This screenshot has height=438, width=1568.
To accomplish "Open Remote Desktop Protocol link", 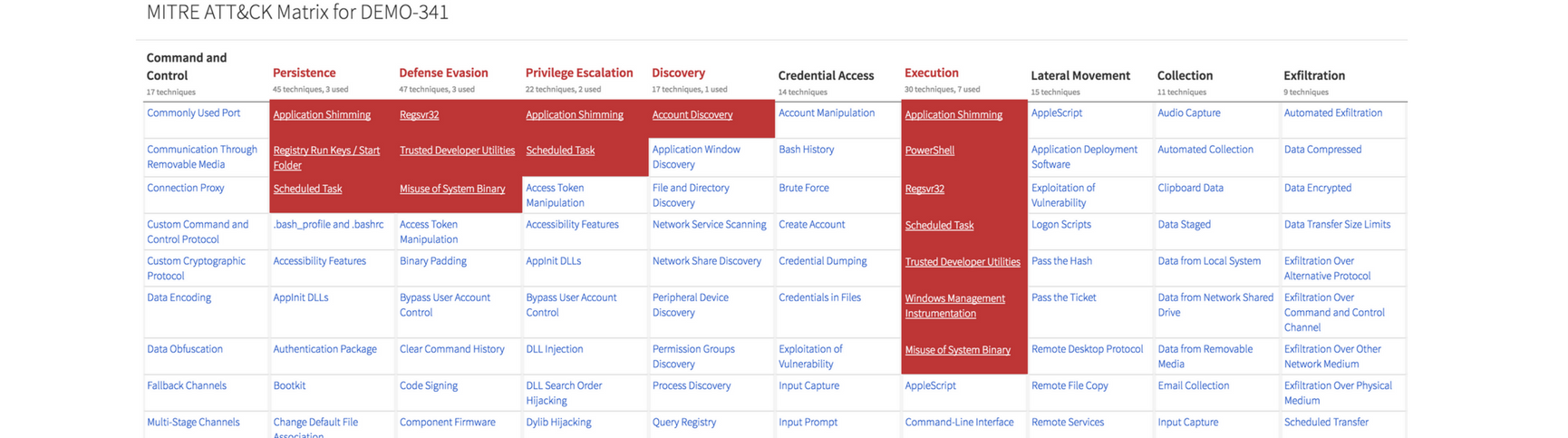I will (x=1087, y=349).
